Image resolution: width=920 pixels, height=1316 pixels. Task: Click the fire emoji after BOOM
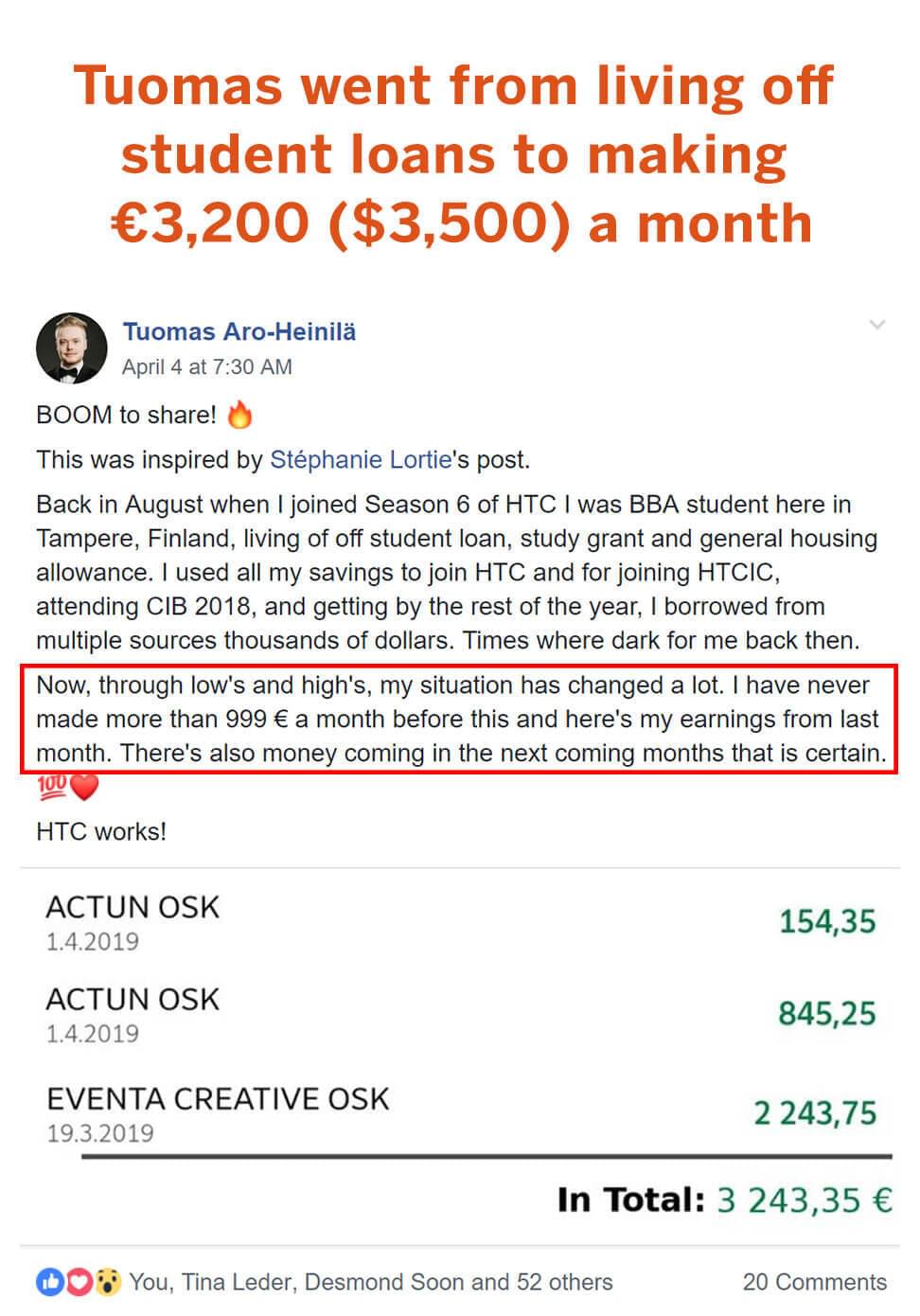pyautogui.click(x=240, y=415)
